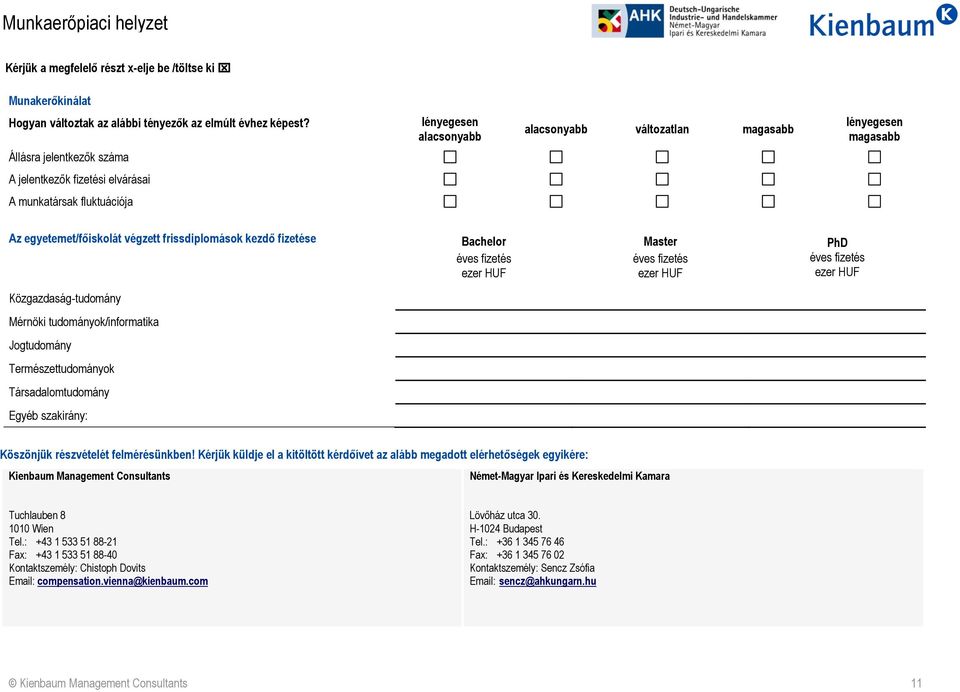Check 'lényegesen magasabb' for munkatársak fluktuációja
Image resolution: width=960 pixels, height=692 pixels.
874,201
